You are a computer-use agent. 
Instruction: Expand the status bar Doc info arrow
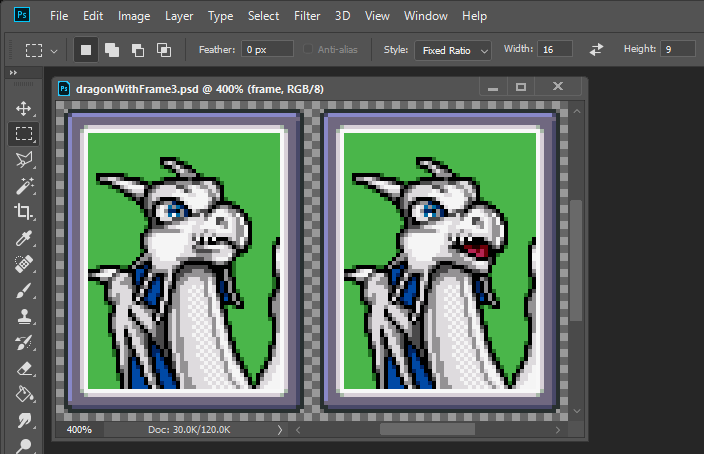279,429
